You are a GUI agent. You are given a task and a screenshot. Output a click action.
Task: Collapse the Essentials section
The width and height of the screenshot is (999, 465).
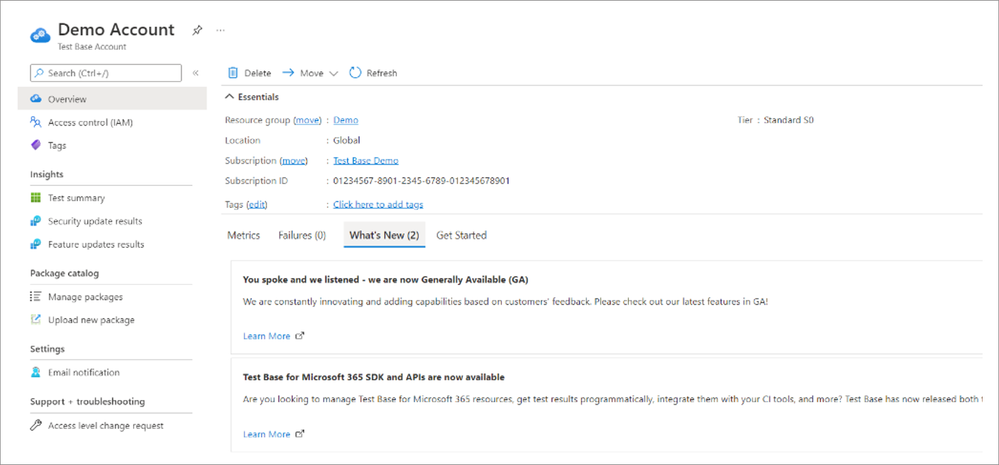(252, 97)
